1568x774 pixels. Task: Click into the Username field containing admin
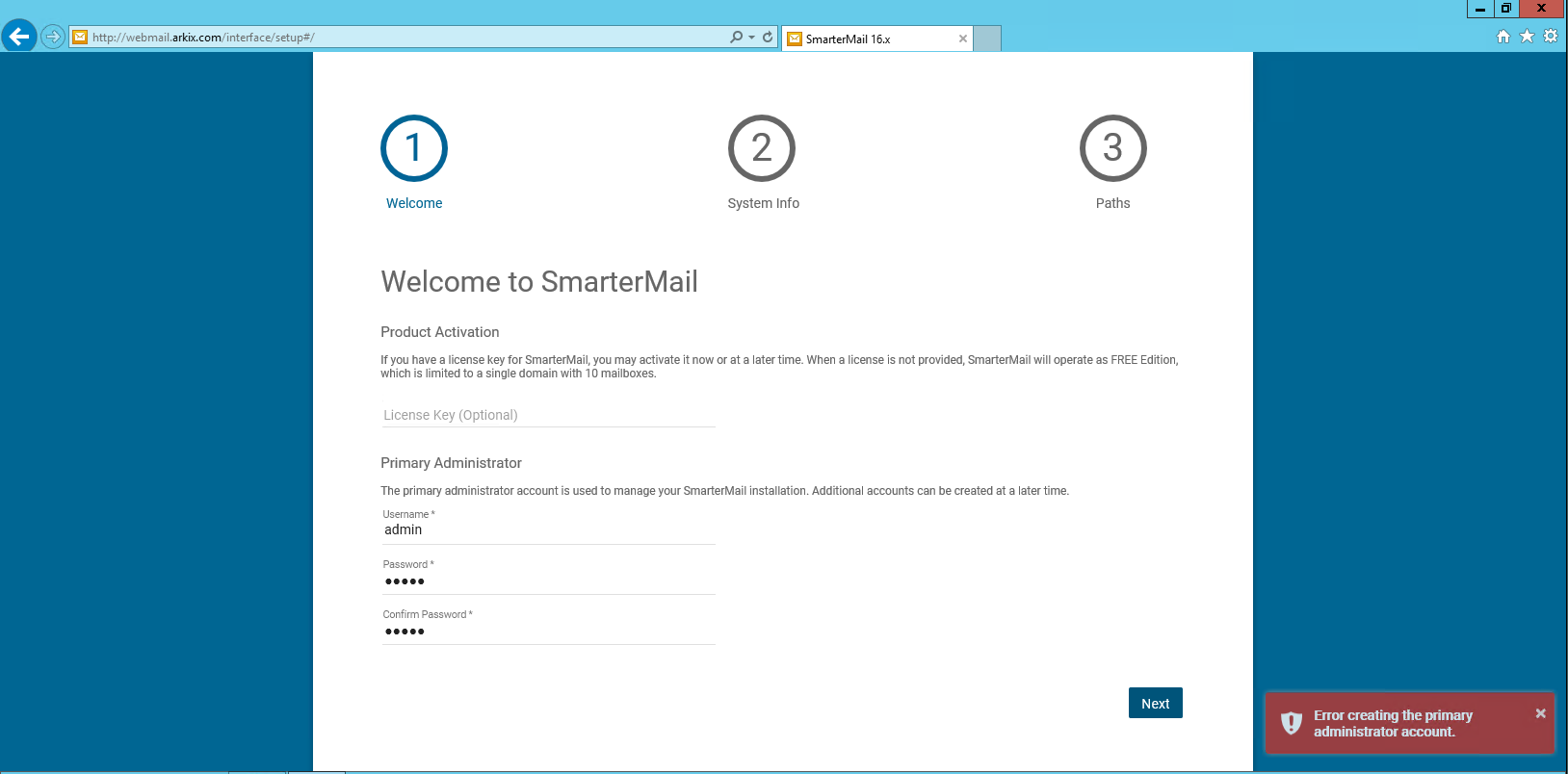[548, 530]
